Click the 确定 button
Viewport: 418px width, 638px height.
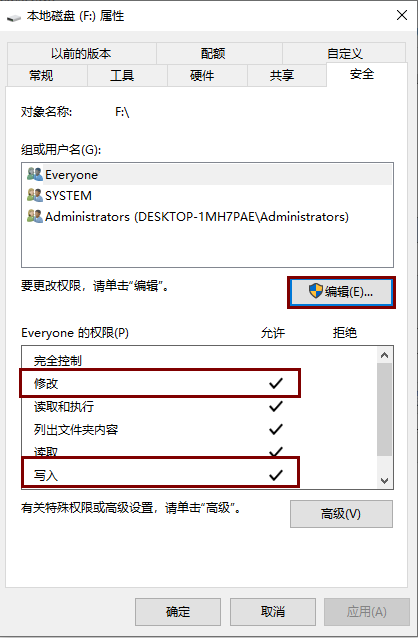(x=178, y=612)
